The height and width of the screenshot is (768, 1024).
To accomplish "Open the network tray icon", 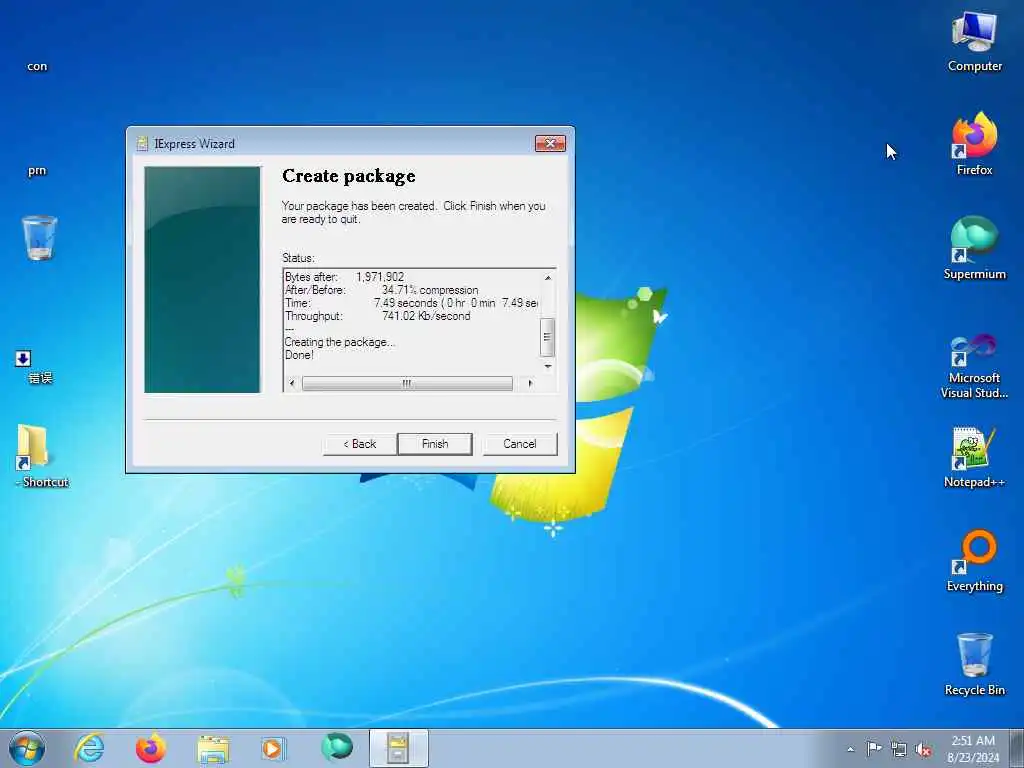I will 899,749.
